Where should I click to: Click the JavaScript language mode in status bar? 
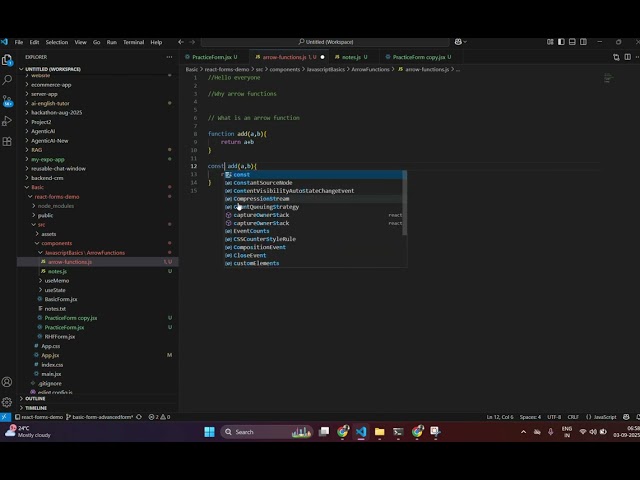click(x=601, y=417)
